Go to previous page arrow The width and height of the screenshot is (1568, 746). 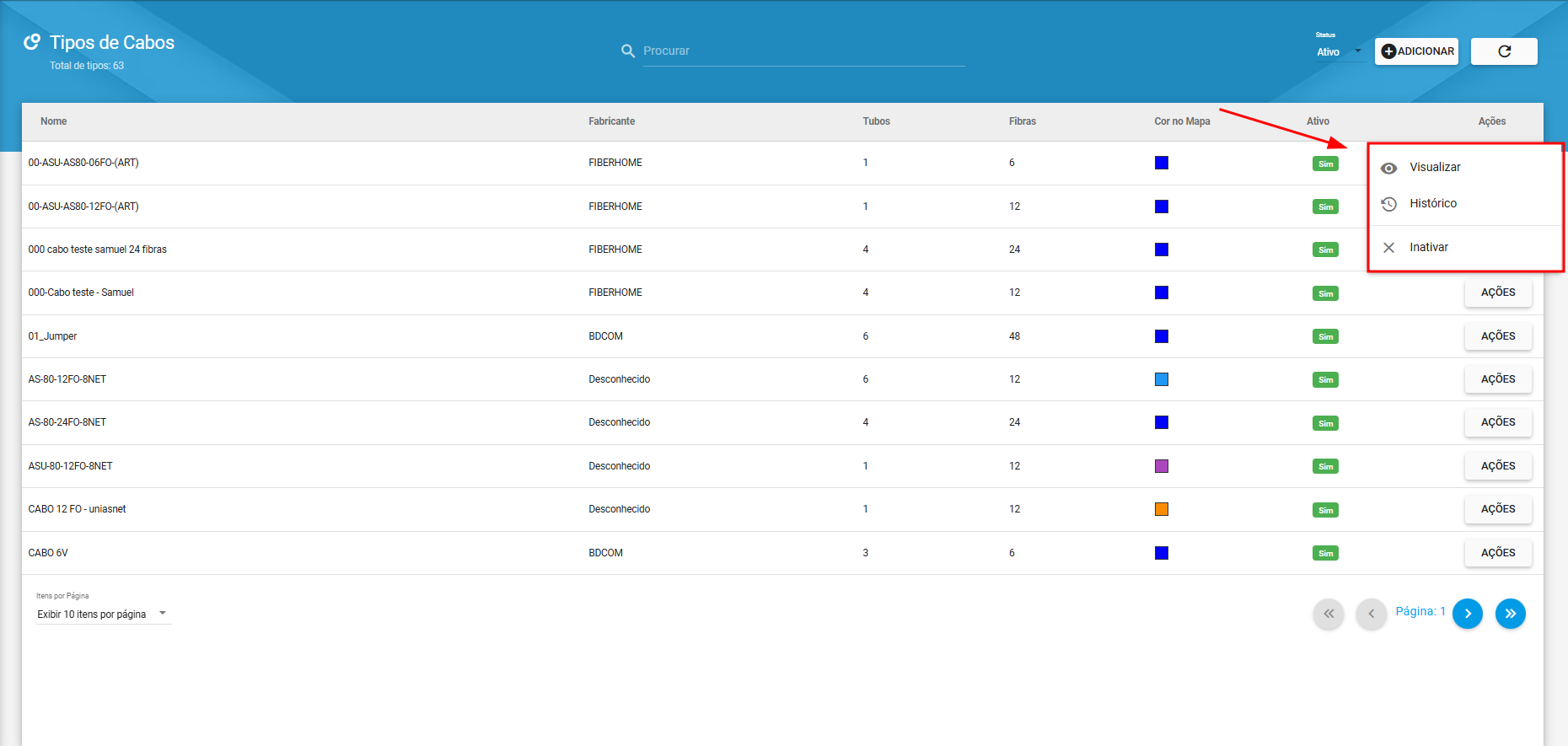pyautogui.click(x=1372, y=614)
